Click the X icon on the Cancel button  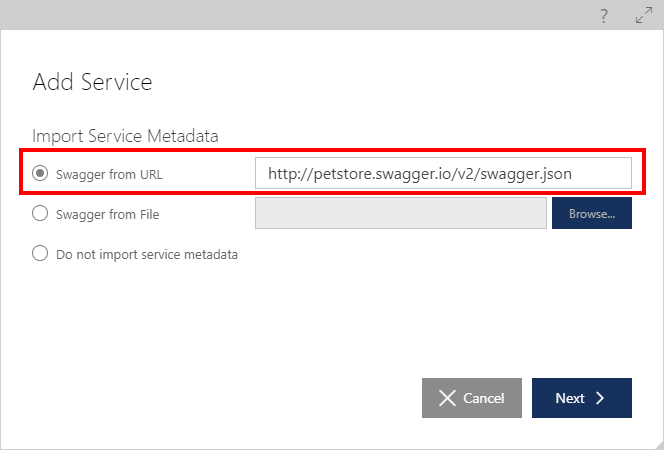pyautogui.click(x=447, y=398)
